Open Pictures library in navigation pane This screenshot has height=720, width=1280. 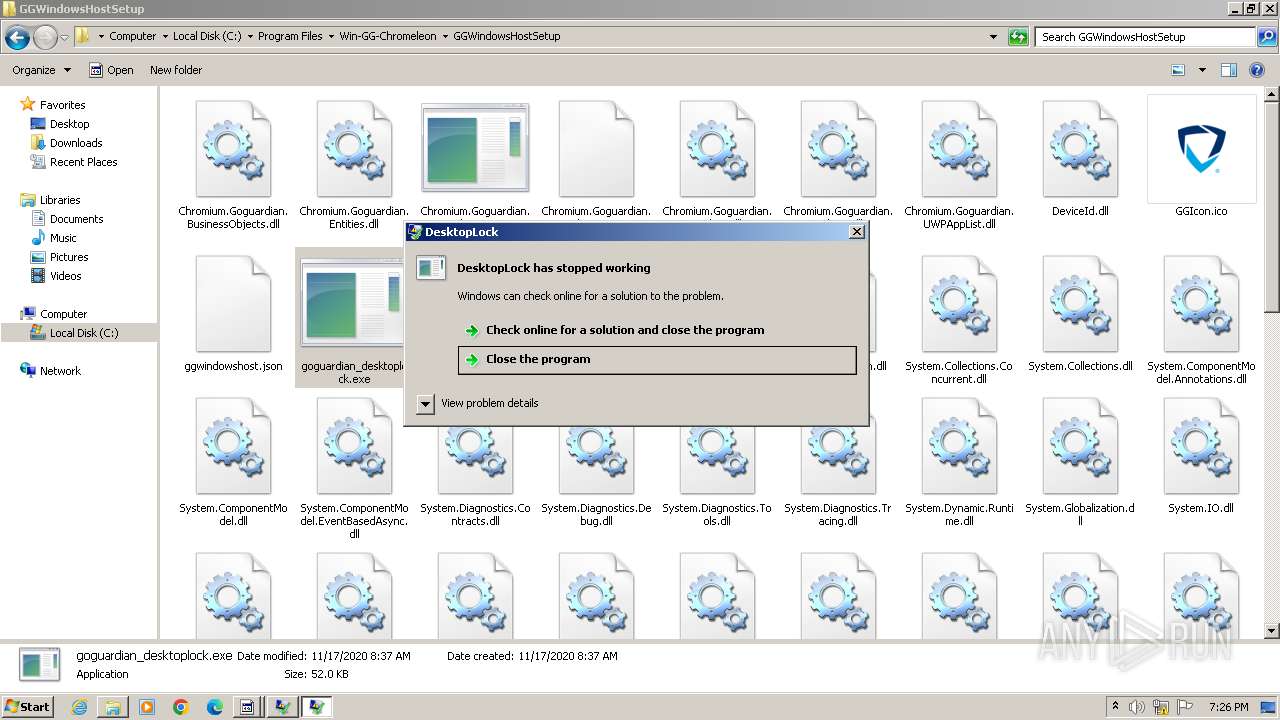click(x=69, y=257)
